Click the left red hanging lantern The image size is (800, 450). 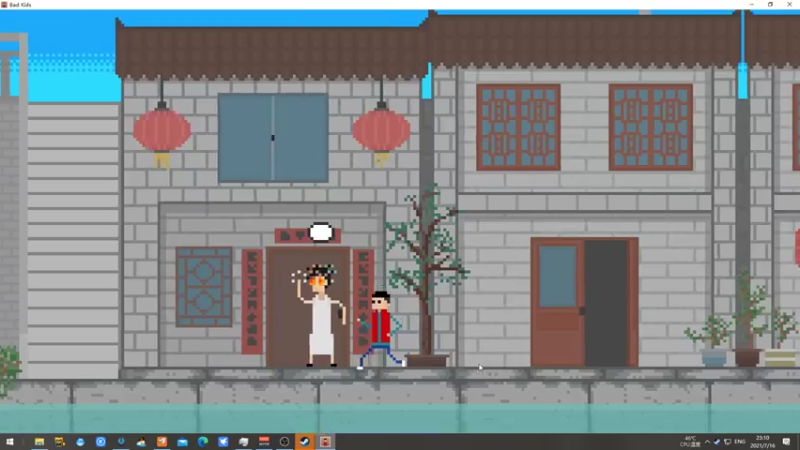pyautogui.click(x=162, y=132)
